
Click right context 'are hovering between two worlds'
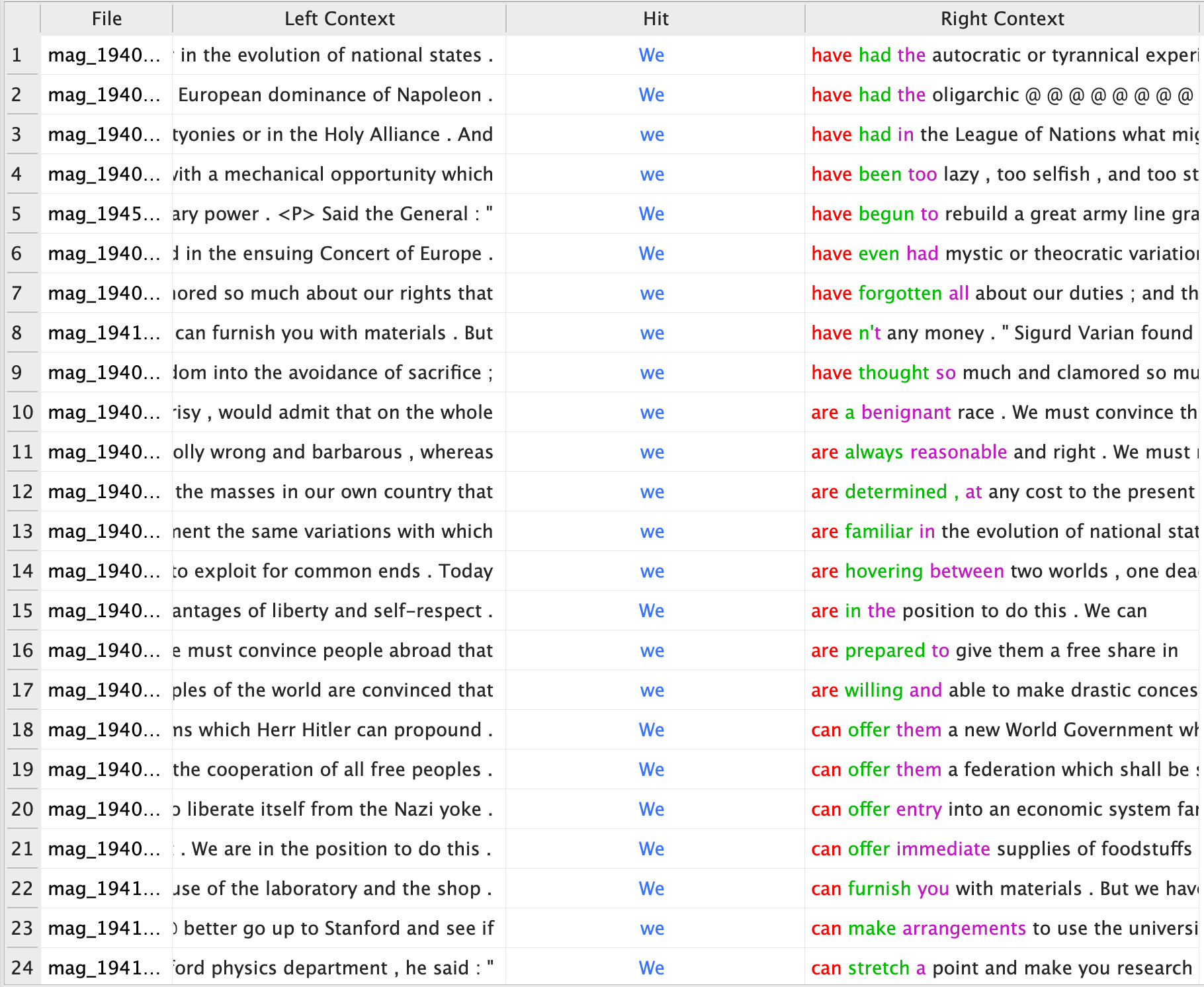click(x=959, y=571)
